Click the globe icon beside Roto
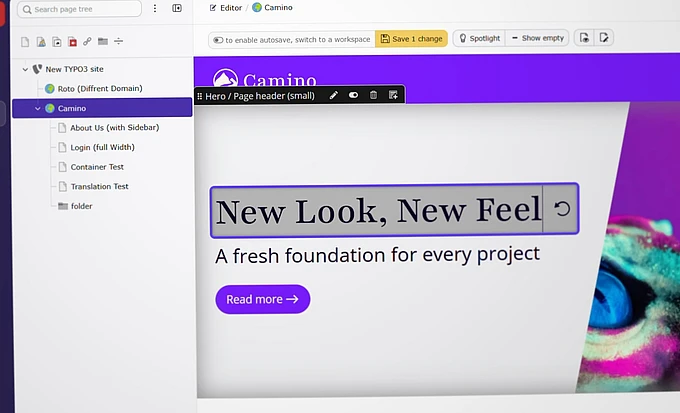The image size is (680, 413). 50,88
